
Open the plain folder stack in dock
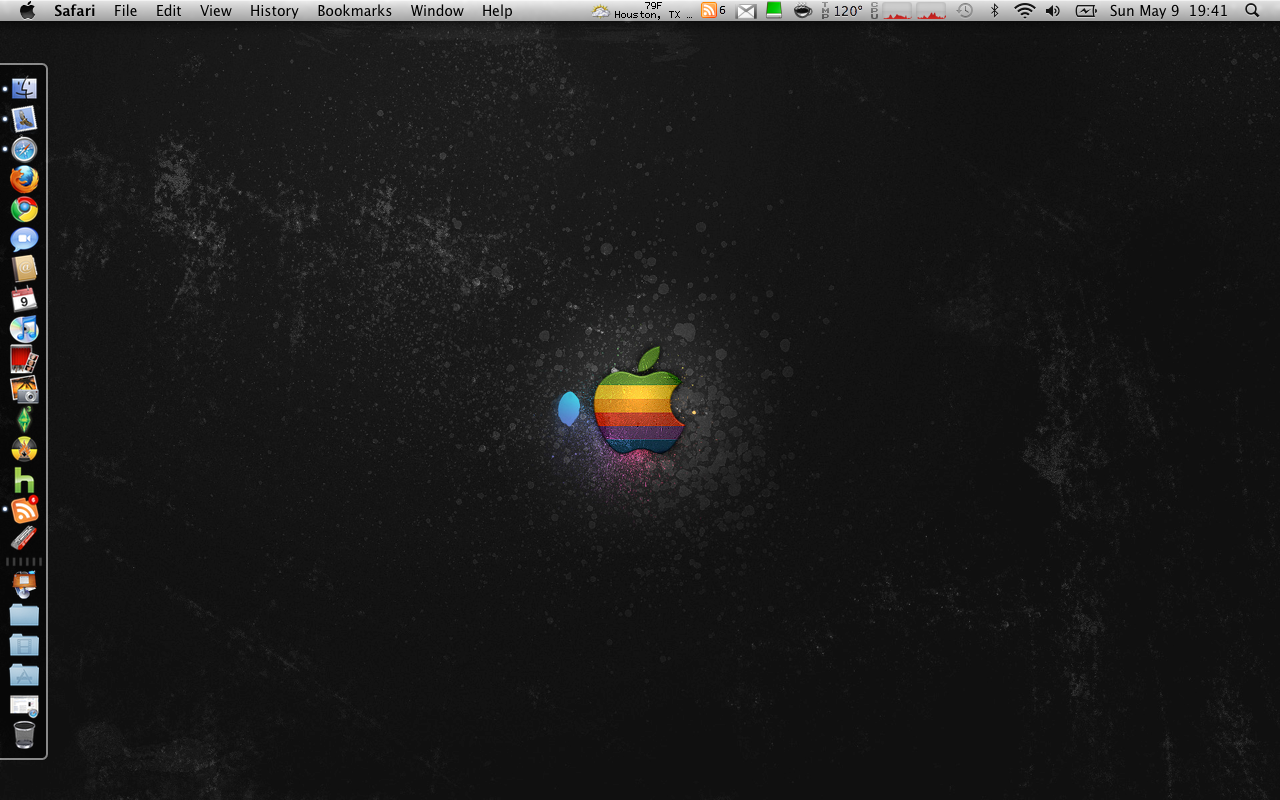[24, 614]
